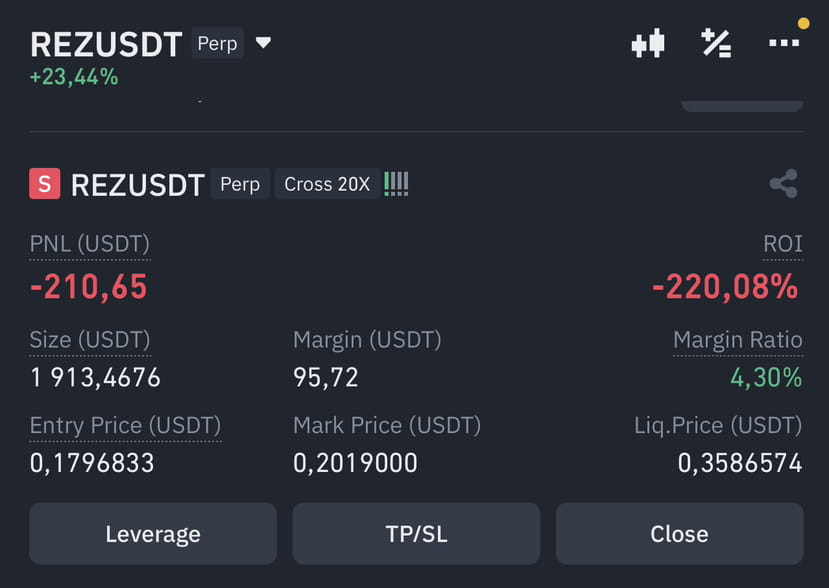Tap the REZUSDT position name
Viewport: 829px width, 588px height.
(138, 185)
